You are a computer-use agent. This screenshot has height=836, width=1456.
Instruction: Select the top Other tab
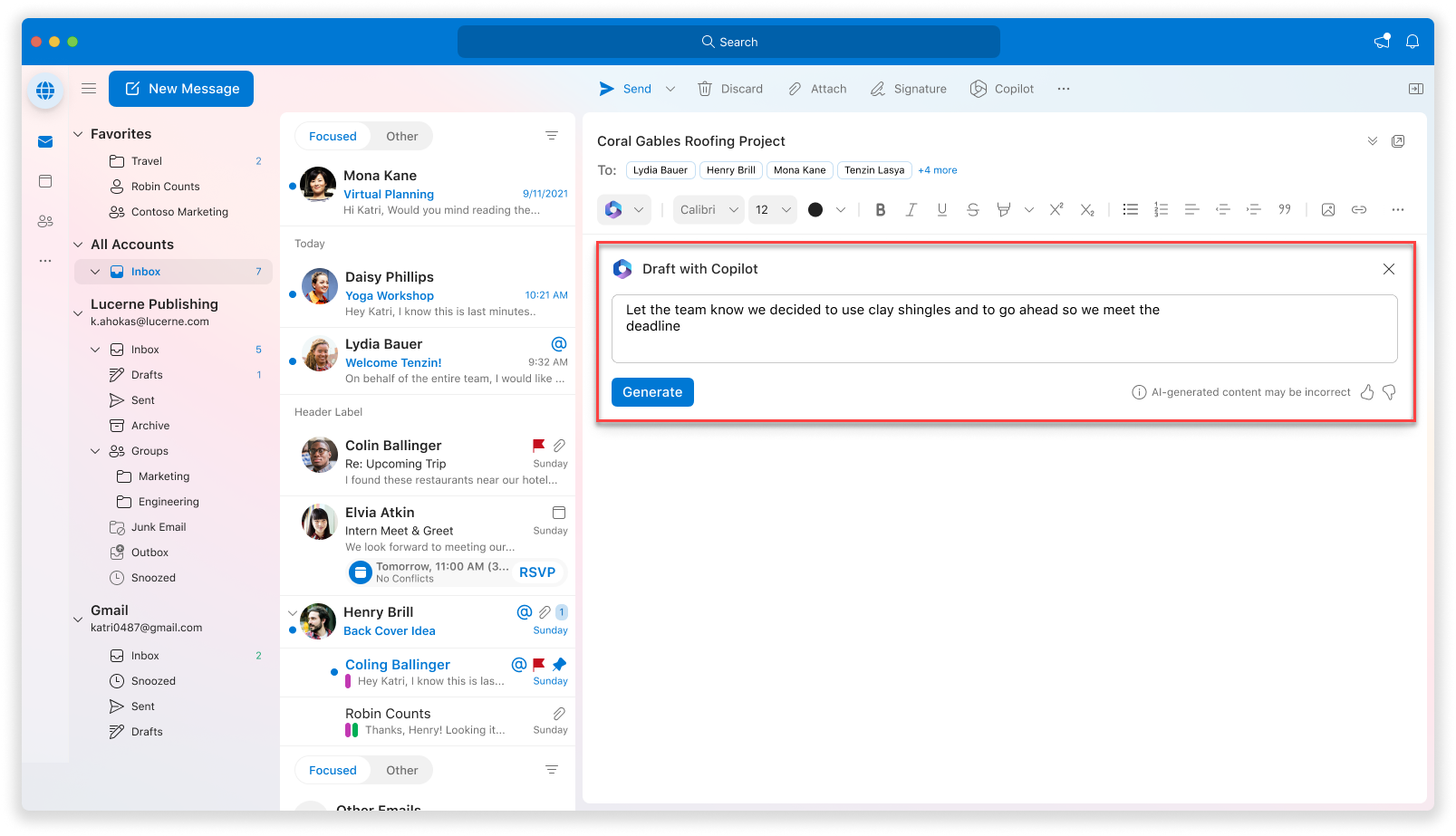click(402, 136)
